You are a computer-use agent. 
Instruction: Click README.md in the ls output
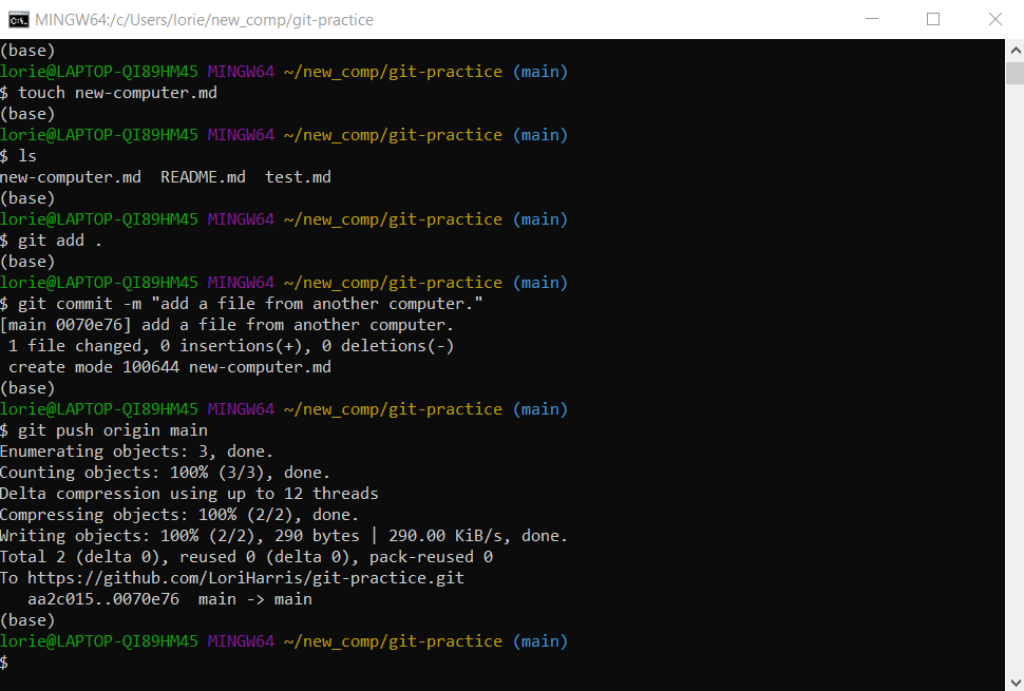click(202, 177)
